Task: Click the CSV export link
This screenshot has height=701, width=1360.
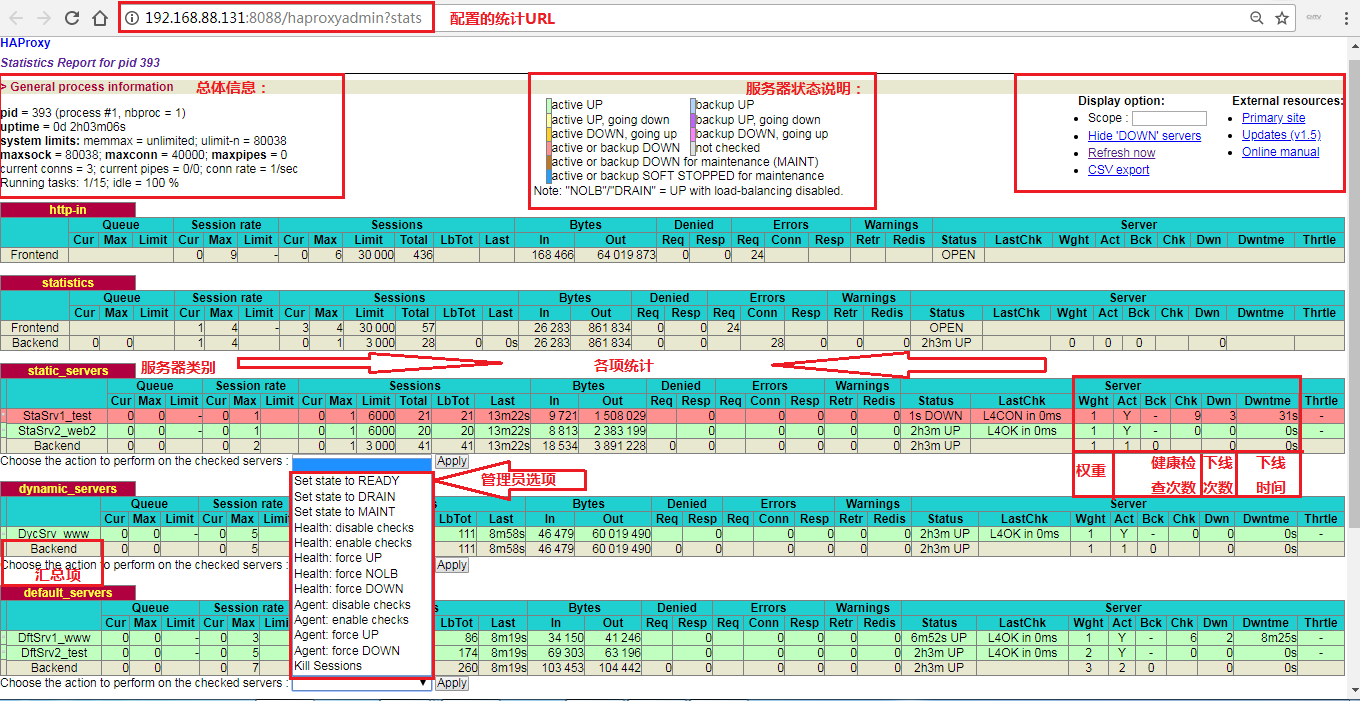Action: [x=1118, y=170]
